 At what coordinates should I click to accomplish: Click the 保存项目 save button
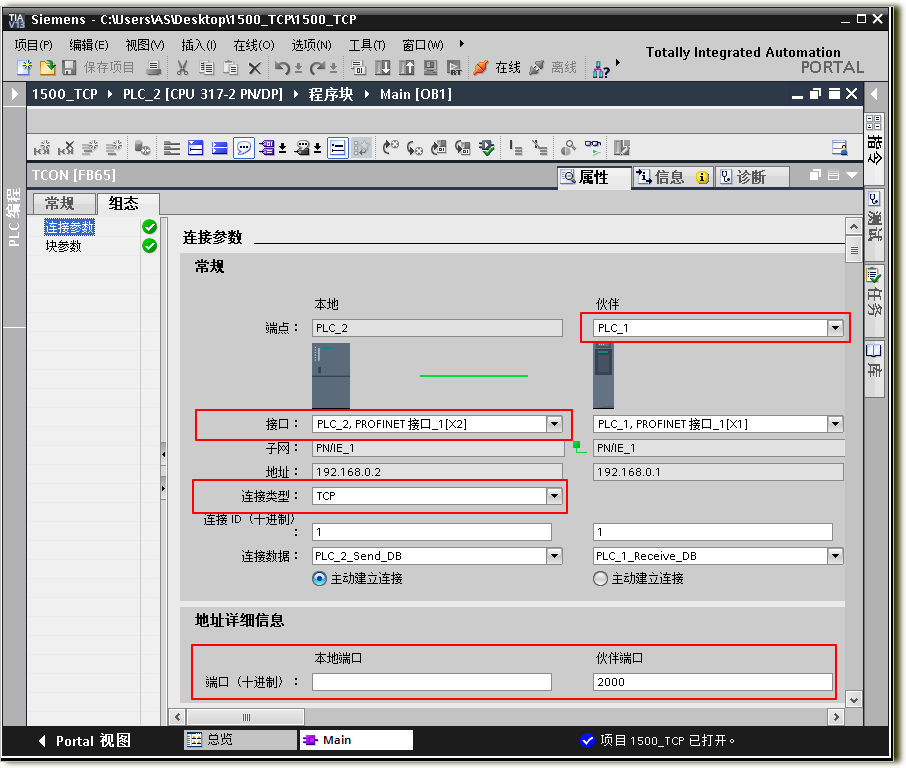(99, 68)
